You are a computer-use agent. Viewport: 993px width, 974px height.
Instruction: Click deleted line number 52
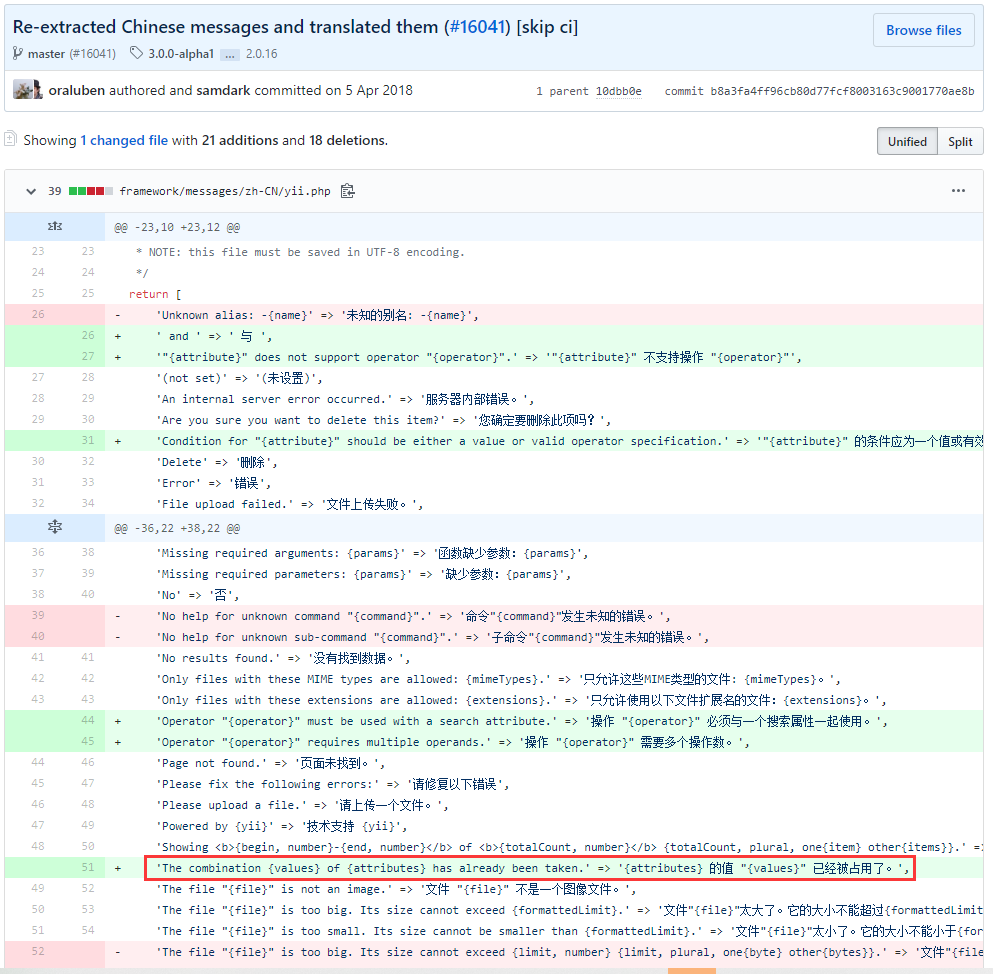pos(38,951)
